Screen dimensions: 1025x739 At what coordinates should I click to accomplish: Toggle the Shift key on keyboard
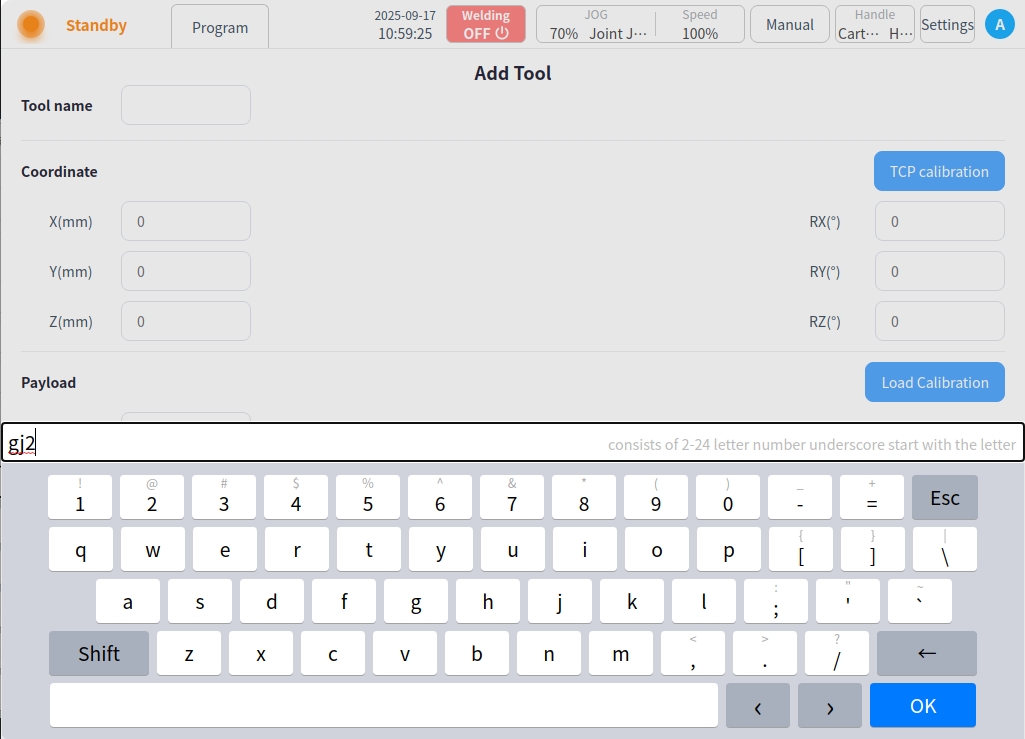tap(99, 653)
